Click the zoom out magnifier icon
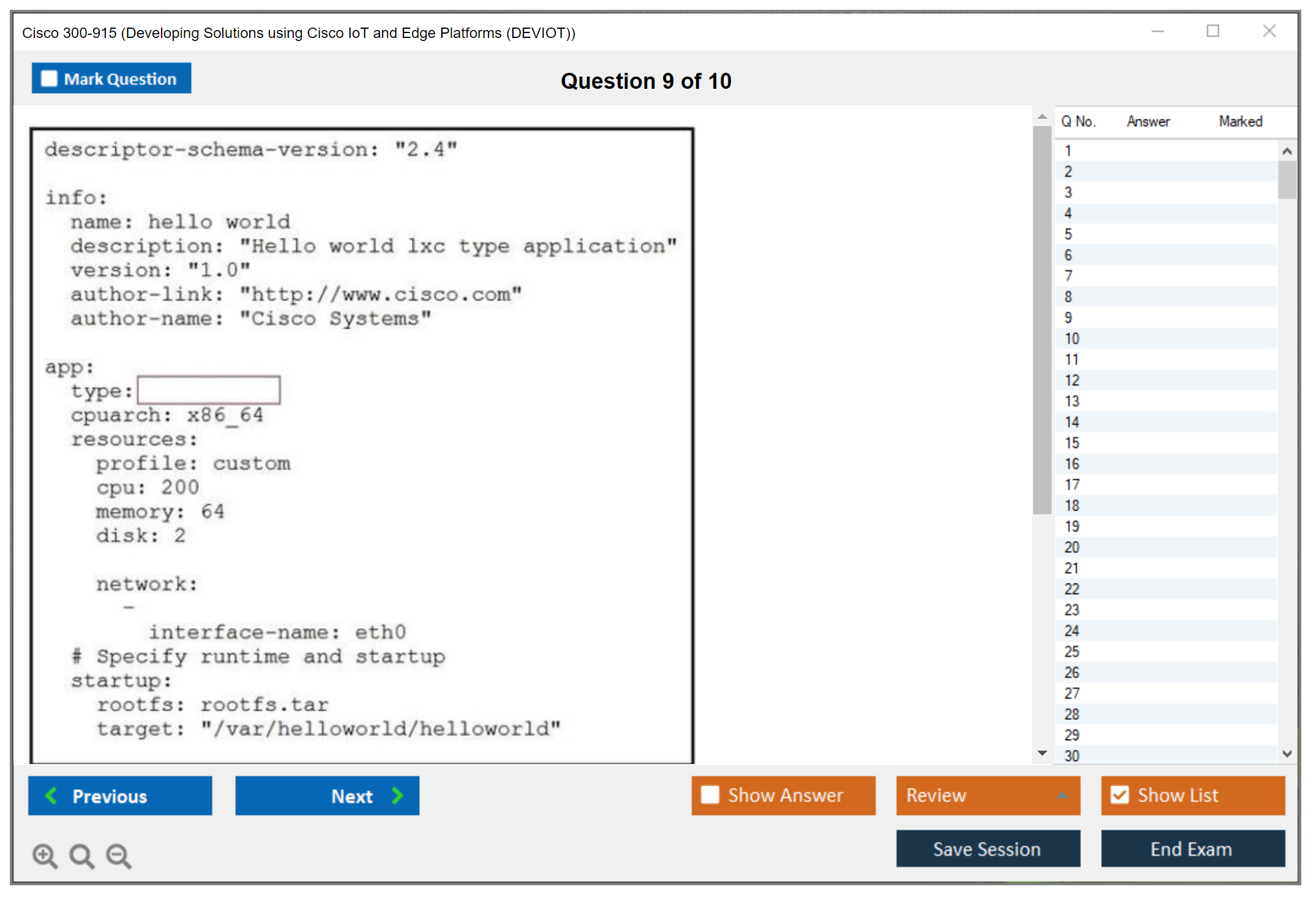Image resolution: width=1316 pixels, height=900 pixels. (x=118, y=855)
